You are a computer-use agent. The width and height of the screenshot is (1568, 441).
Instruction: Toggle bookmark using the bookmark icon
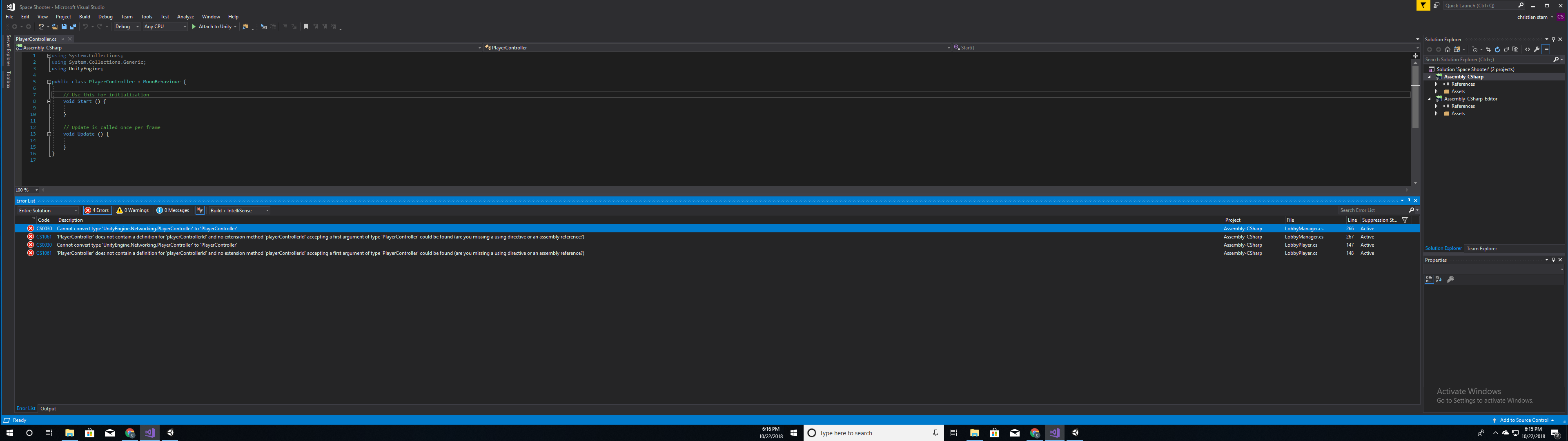pos(306,27)
